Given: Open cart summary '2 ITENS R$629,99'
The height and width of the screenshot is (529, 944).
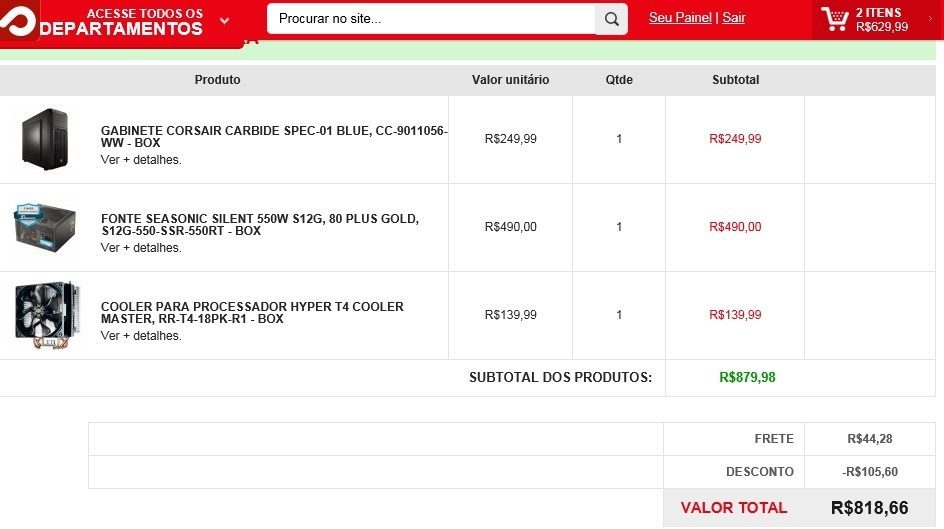Looking at the screenshot, I should [881, 20].
